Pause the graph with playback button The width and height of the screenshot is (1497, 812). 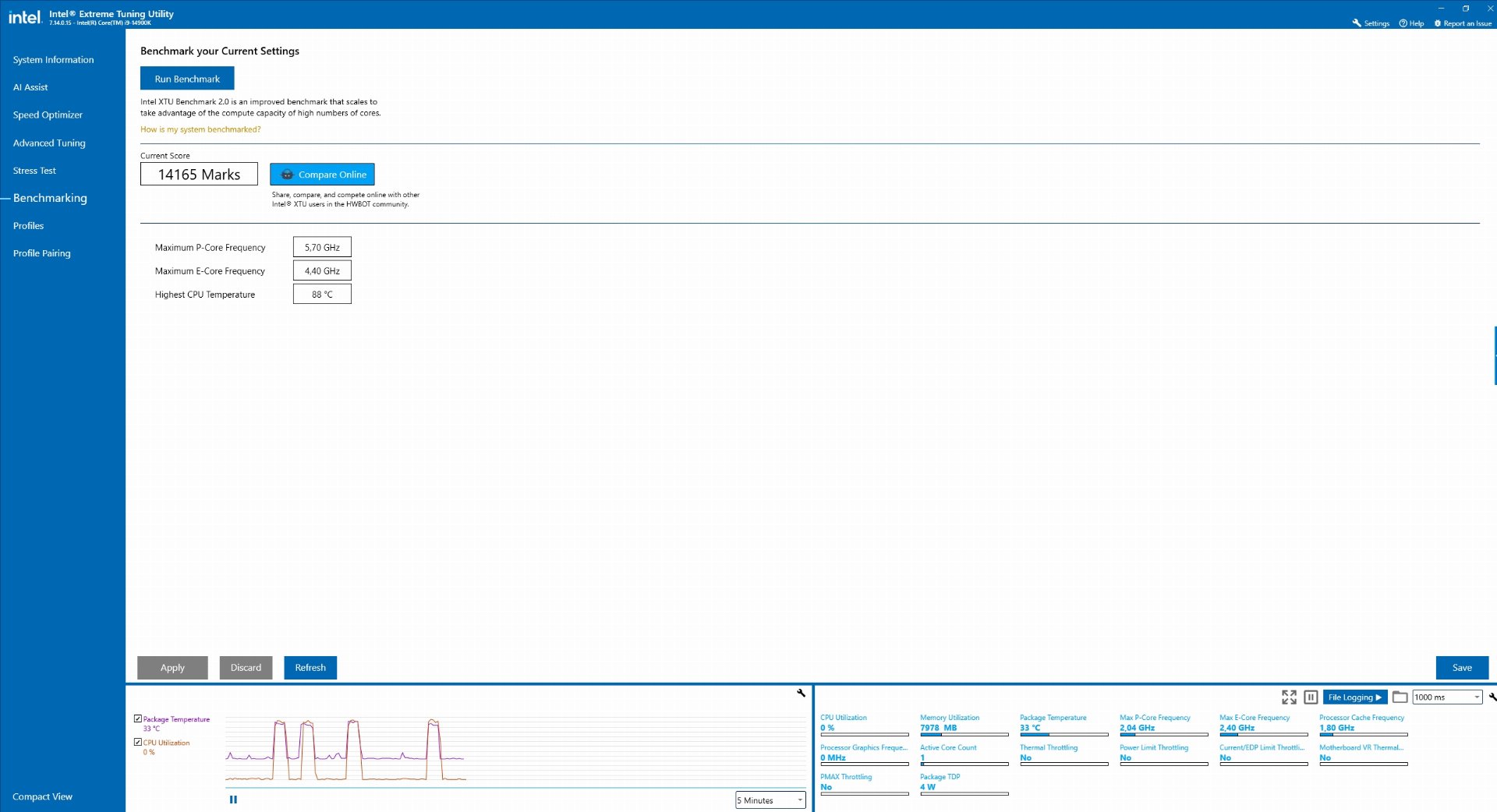(x=233, y=800)
